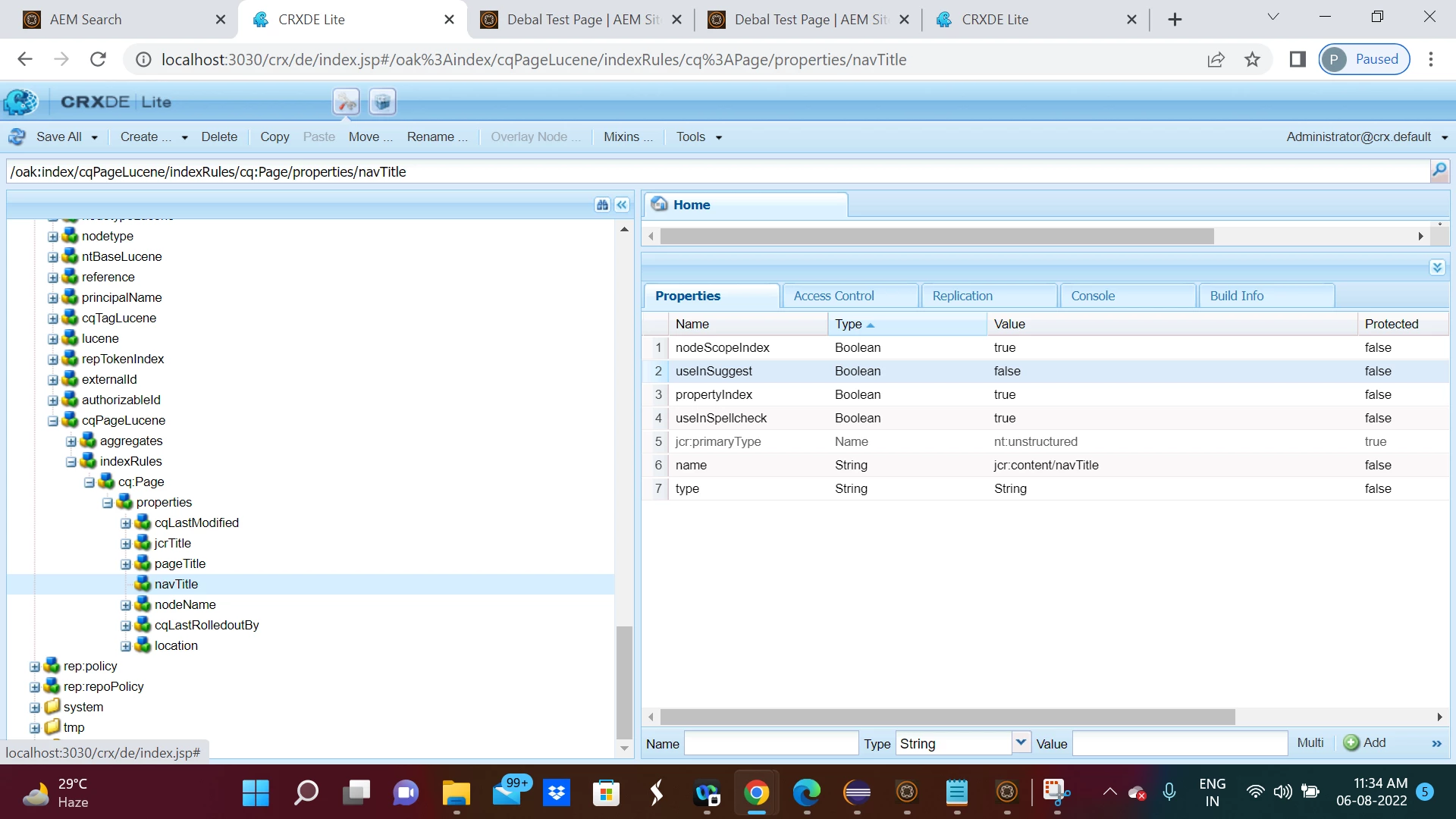Screen dimensions: 1456x819
Task: Click the new property Name input field
Action: click(x=771, y=743)
